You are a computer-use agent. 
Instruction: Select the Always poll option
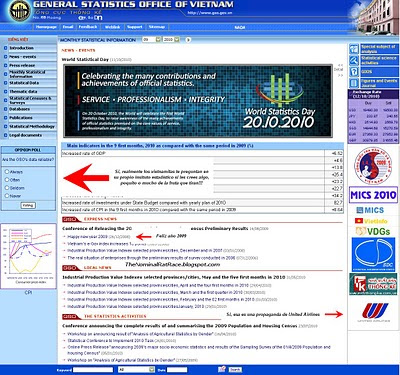(x=7, y=172)
